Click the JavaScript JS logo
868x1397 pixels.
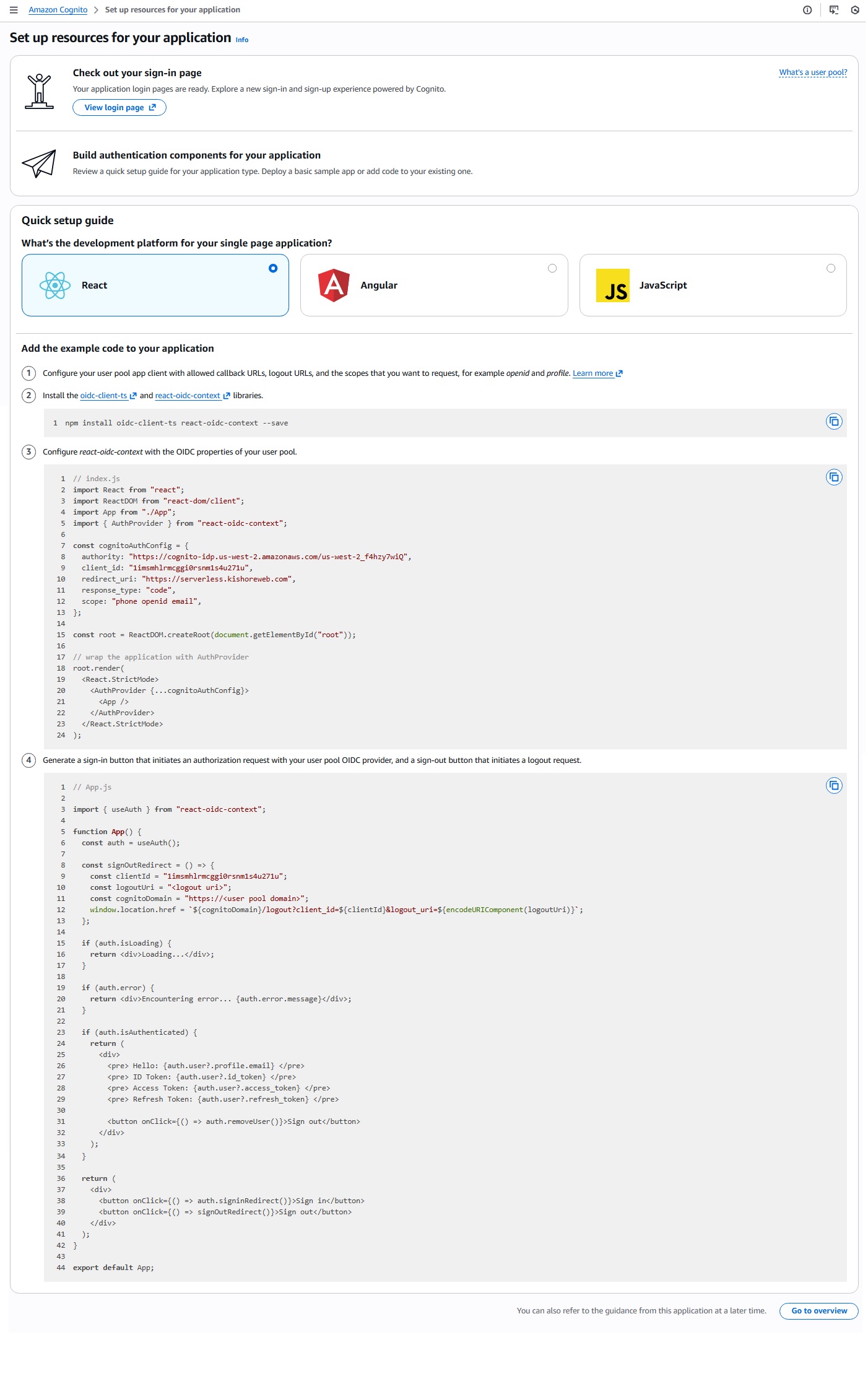click(612, 285)
